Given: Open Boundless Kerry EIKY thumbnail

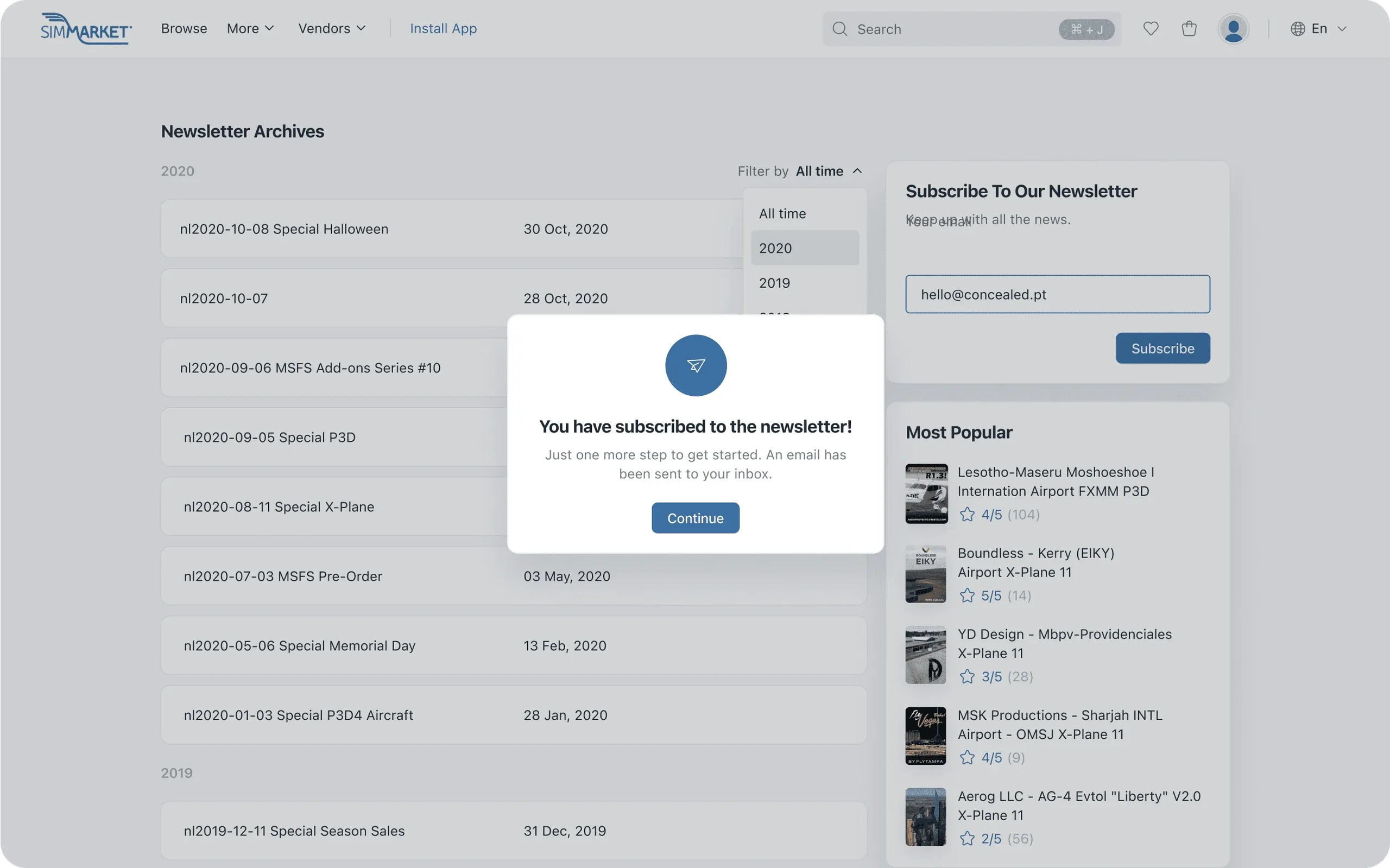Looking at the screenshot, I should 926,574.
